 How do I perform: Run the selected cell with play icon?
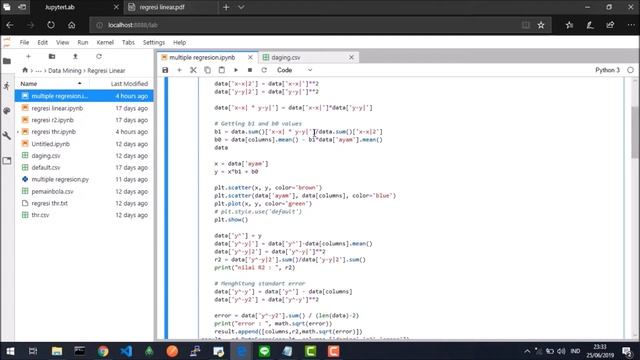click(x=236, y=70)
